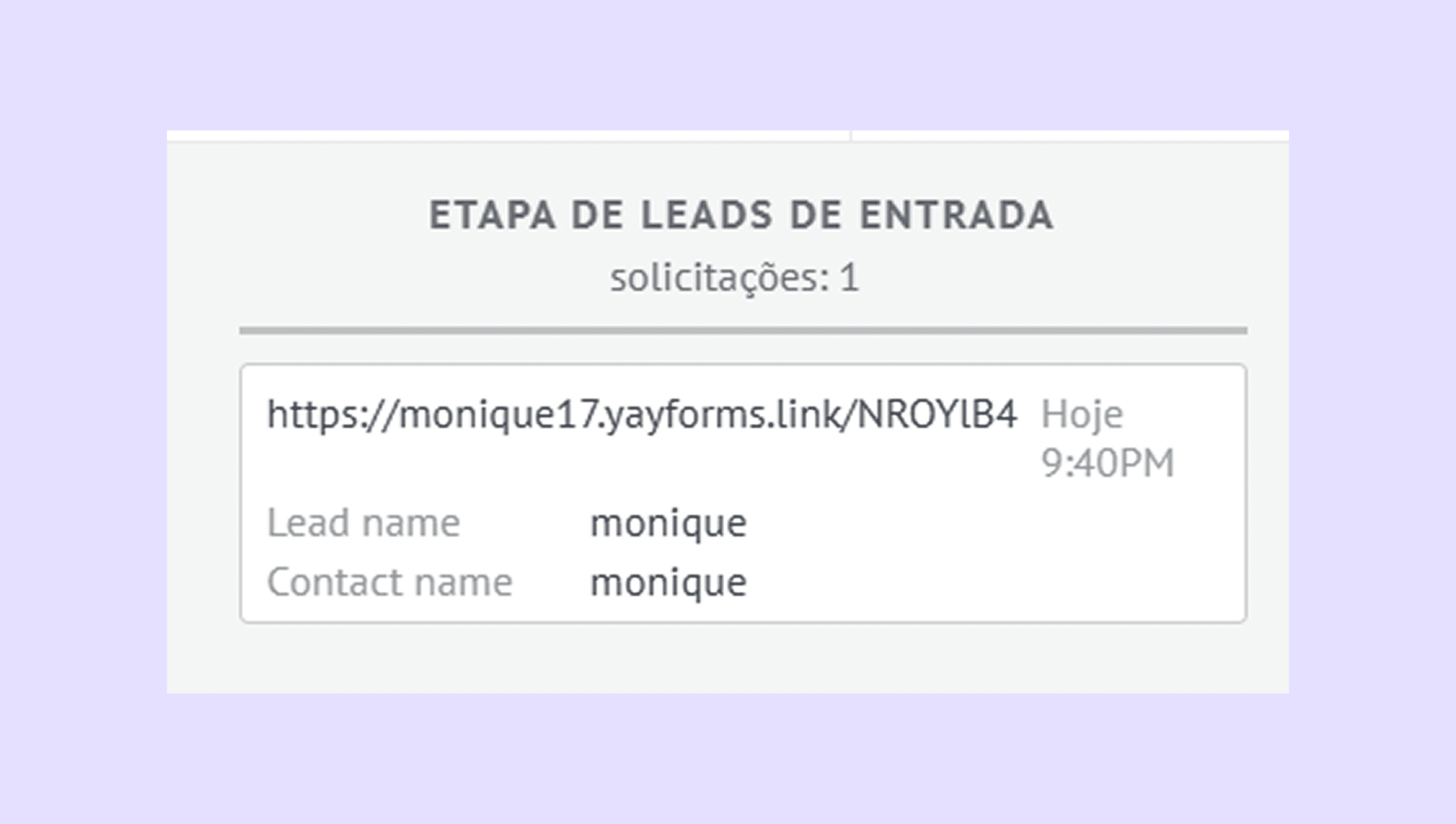Click the white strip atop the column
Image resolution: width=1456 pixels, height=824 pixels.
click(x=510, y=136)
